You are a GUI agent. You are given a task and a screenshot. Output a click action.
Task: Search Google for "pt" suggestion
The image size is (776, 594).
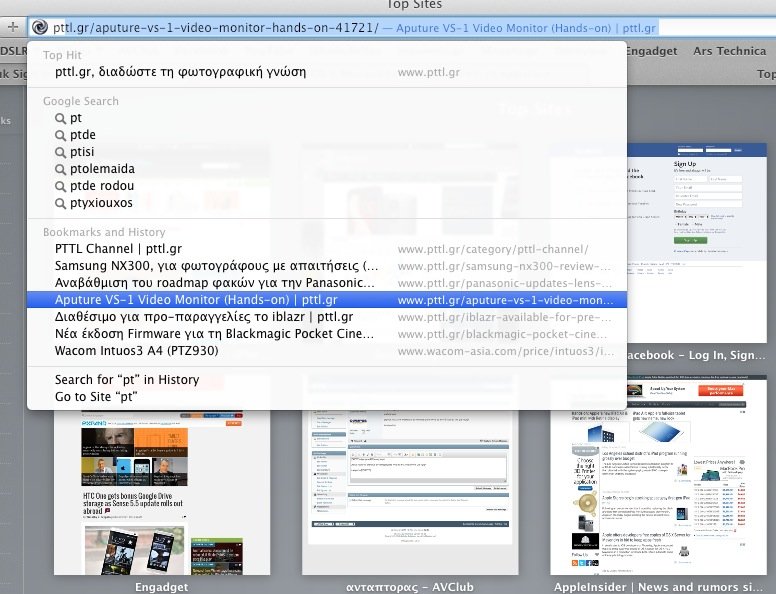[327, 118]
